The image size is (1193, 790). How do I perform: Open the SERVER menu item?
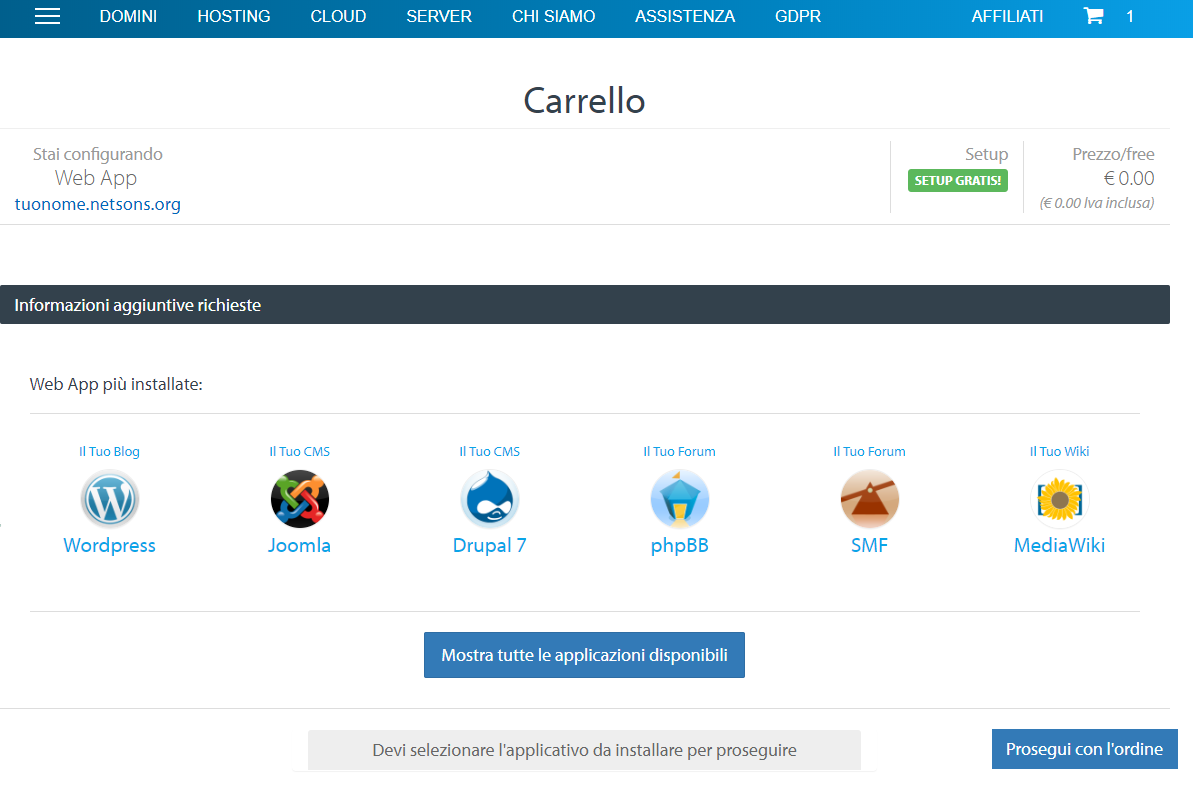(x=439, y=17)
